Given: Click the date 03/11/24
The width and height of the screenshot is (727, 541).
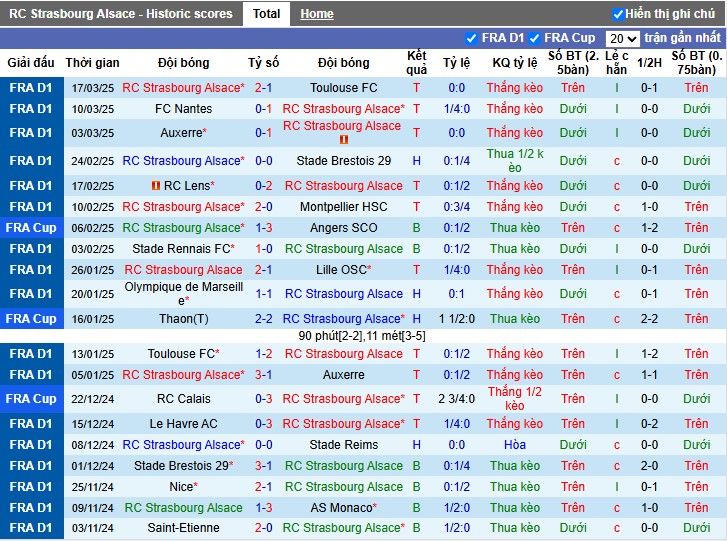Looking at the screenshot, I should click(93, 528).
